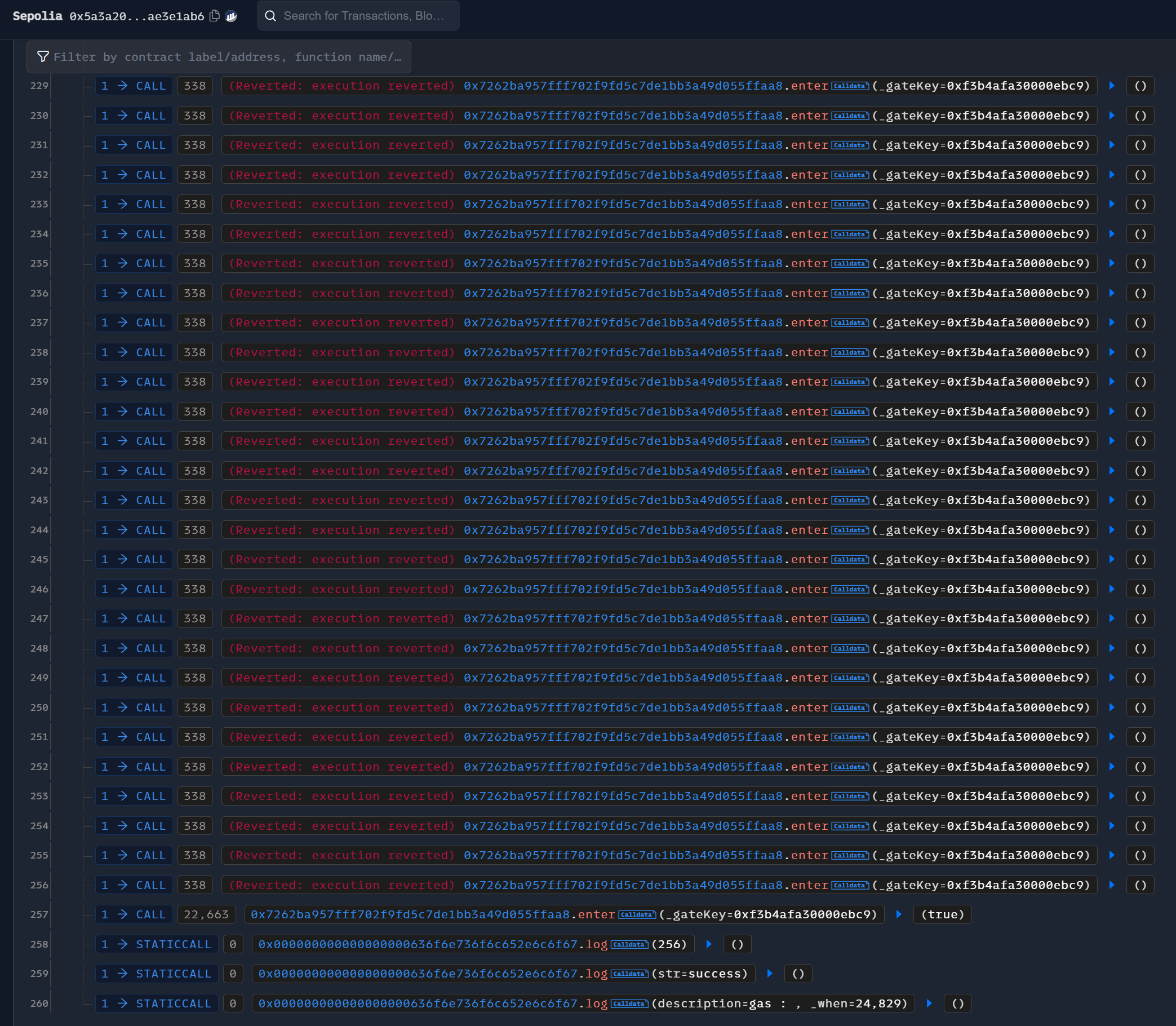
Task: Select the STATICCALL label on row 258
Action: (x=174, y=944)
